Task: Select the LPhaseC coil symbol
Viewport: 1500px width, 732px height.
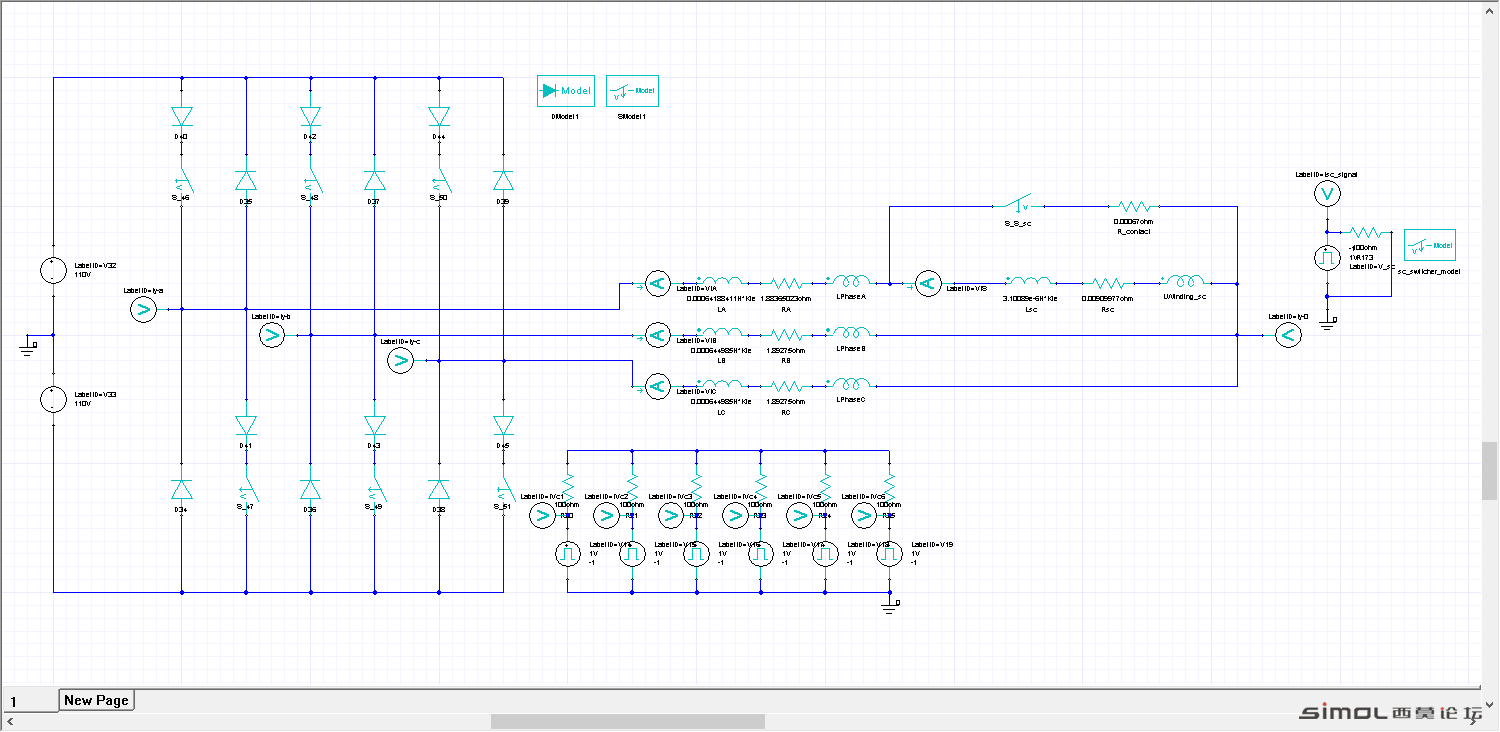Action: coord(850,383)
